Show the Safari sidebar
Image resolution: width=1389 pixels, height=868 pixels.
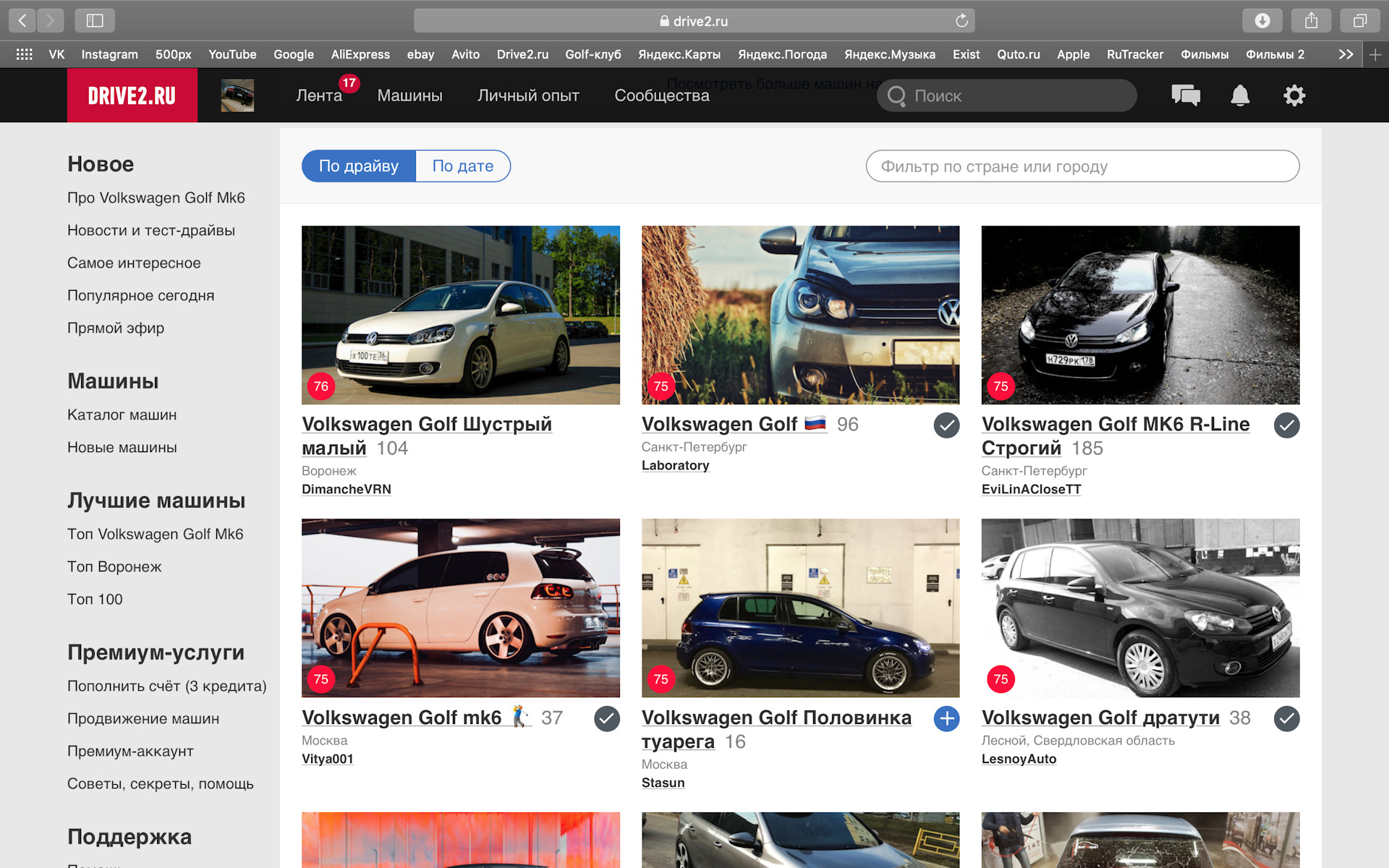pyautogui.click(x=95, y=21)
